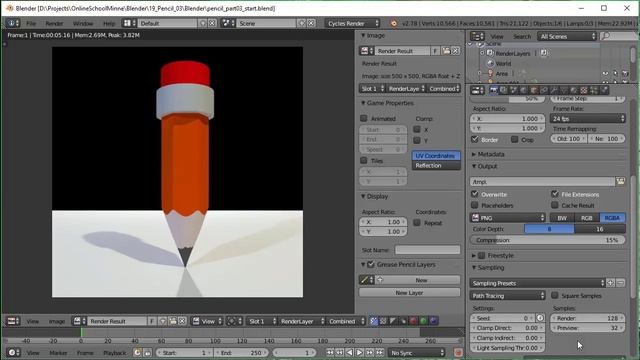
Task: Set color depth to 16
Action: pos(600,229)
